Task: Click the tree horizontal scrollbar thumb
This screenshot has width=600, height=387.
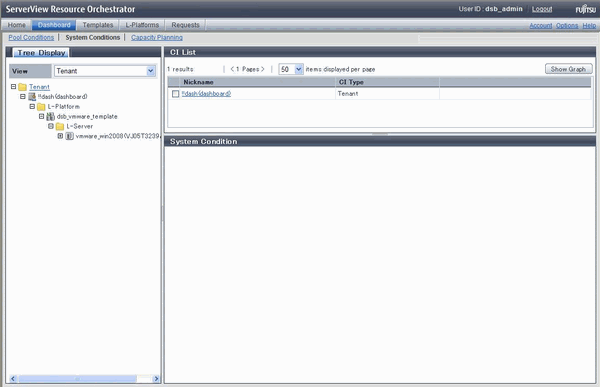Action: tap(78, 379)
